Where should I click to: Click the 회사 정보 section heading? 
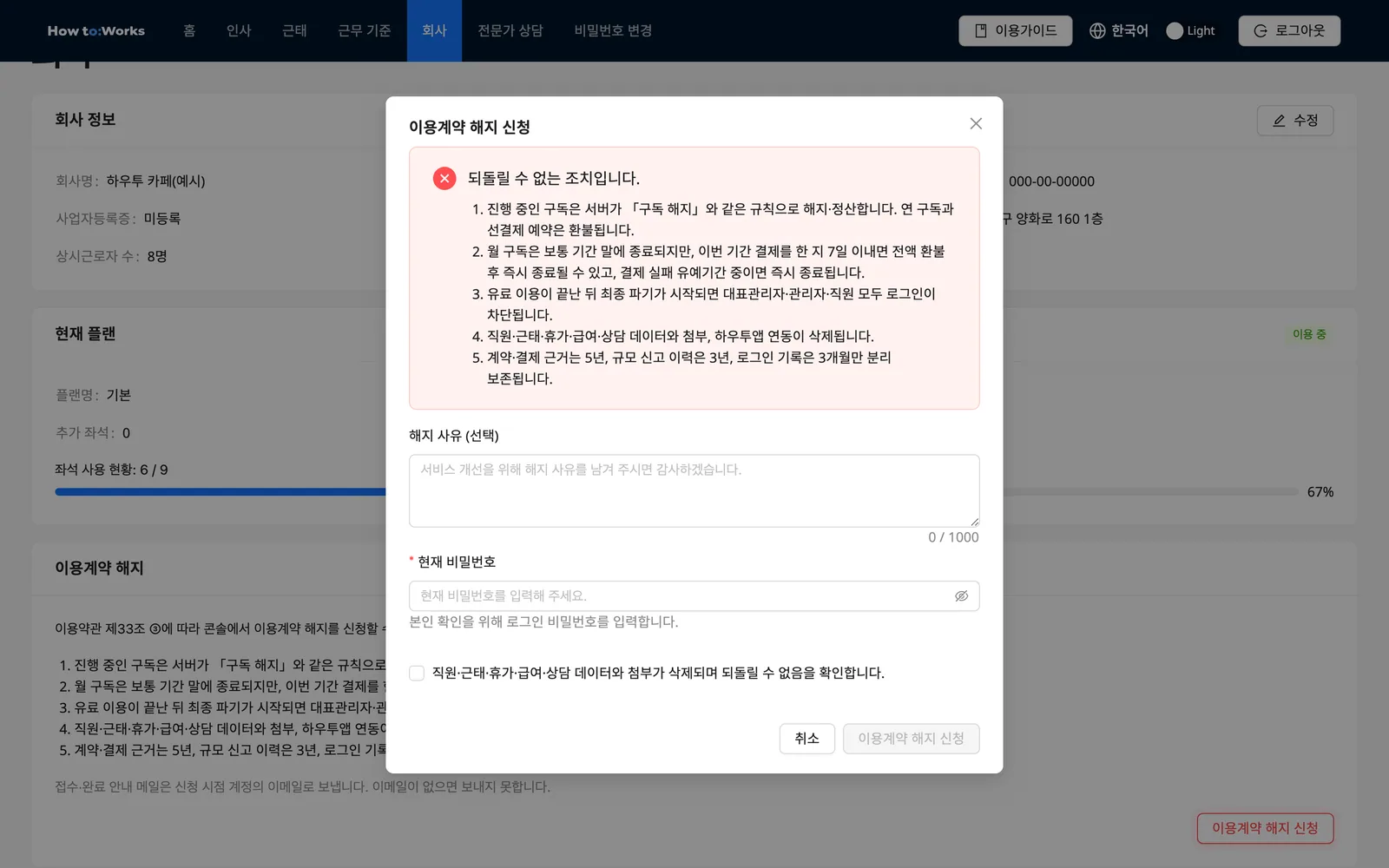point(85,120)
